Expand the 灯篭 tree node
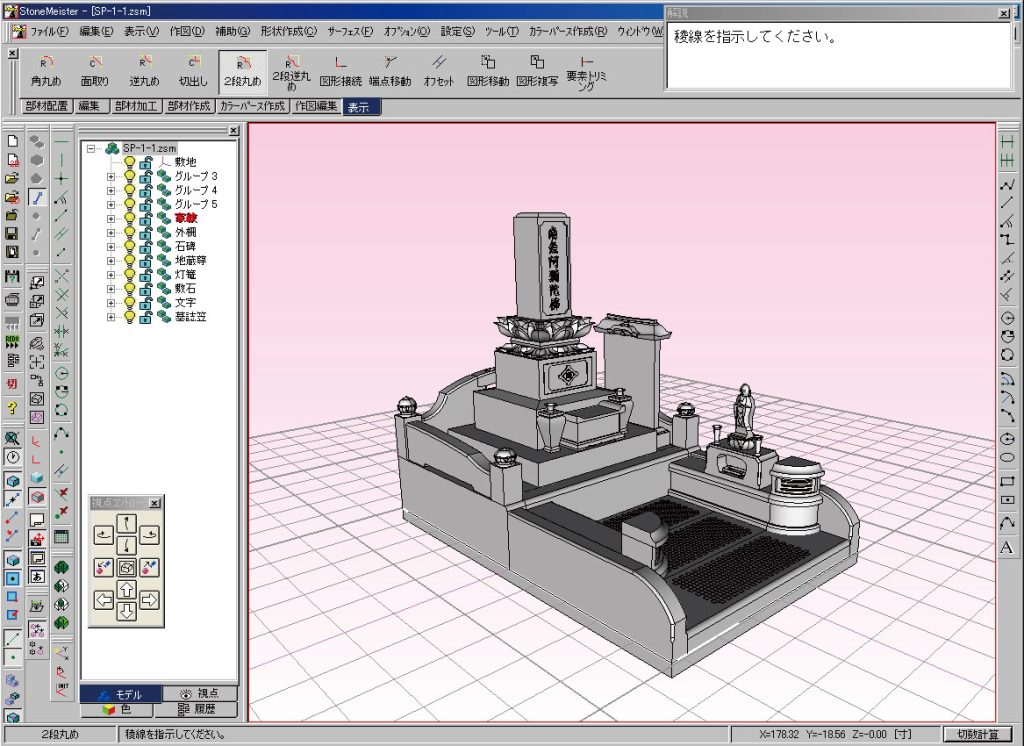The height and width of the screenshot is (746, 1024). (111, 274)
